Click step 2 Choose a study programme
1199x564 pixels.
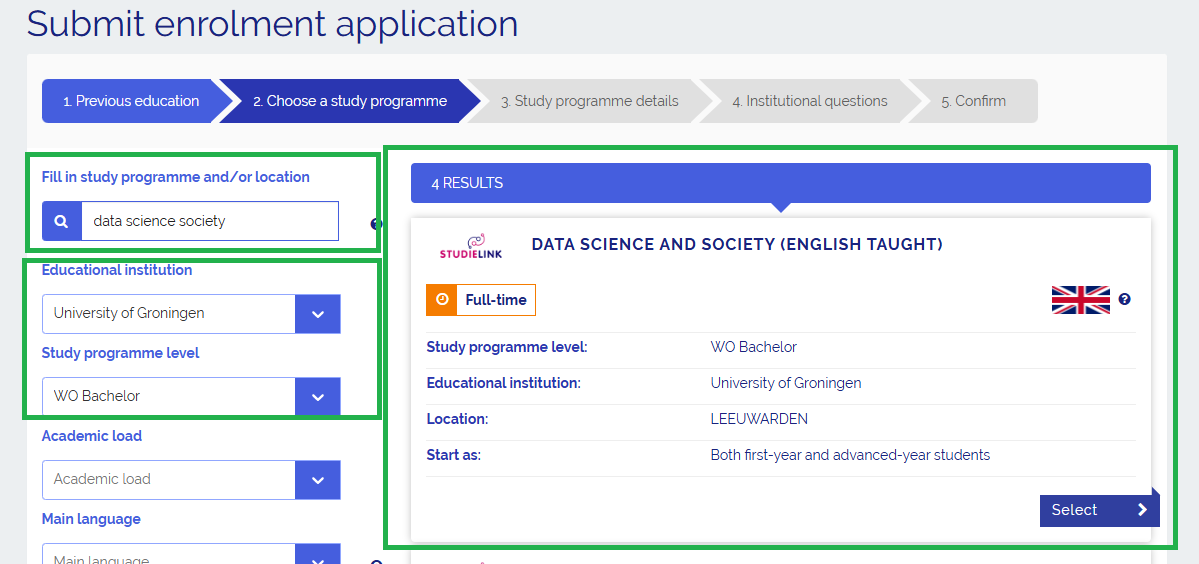[x=349, y=101]
